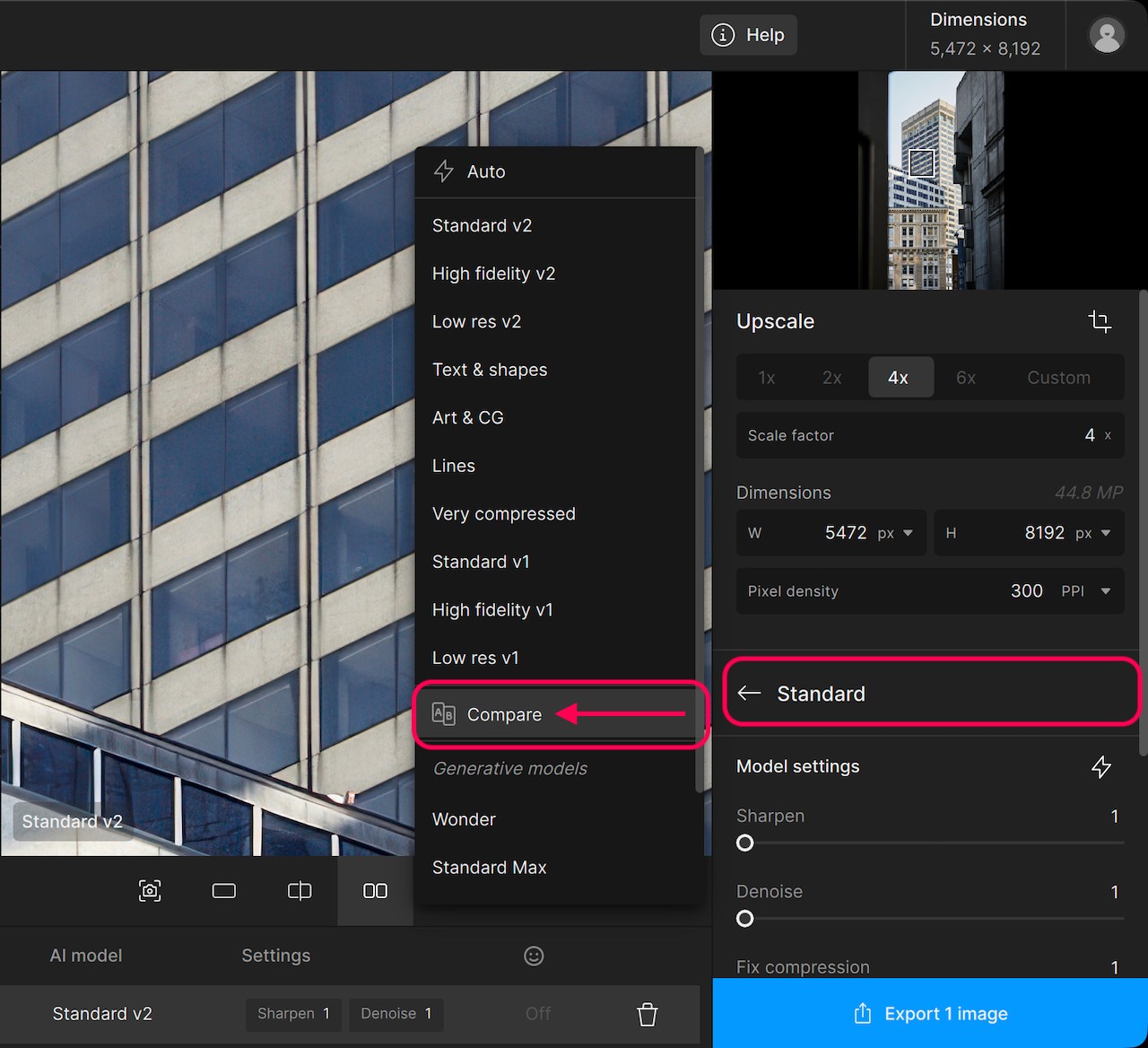The image size is (1148, 1048).
Task: Click the right panel scrollbar
Action: [x=1143, y=522]
